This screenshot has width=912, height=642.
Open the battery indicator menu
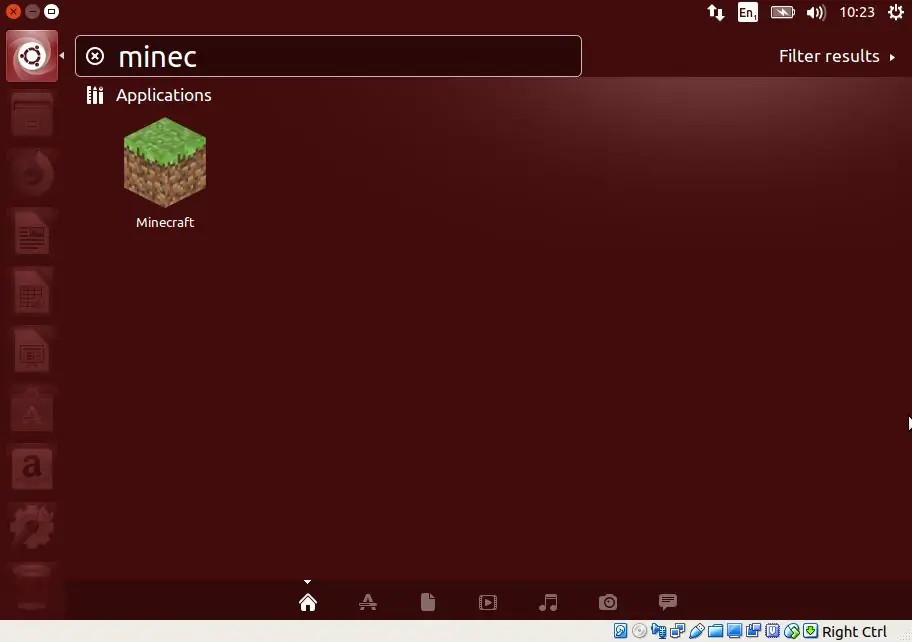click(x=782, y=12)
